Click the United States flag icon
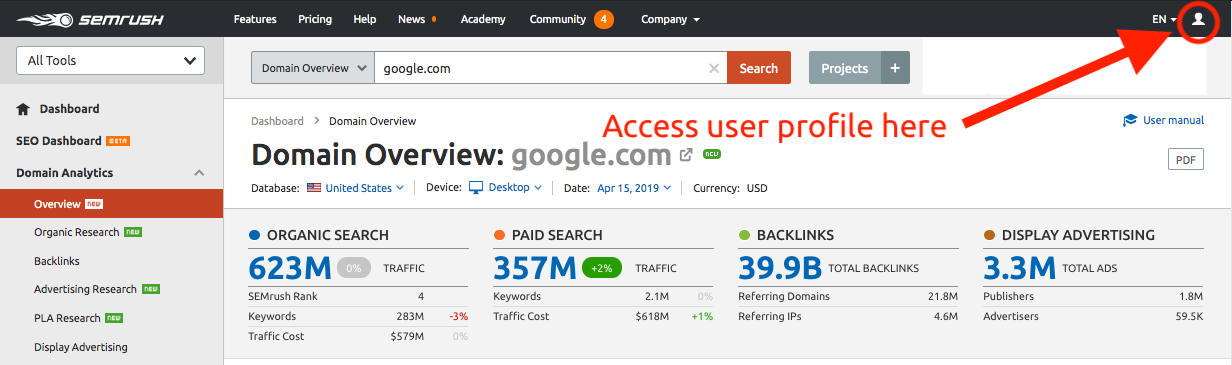1232x365 pixels. pos(314,187)
